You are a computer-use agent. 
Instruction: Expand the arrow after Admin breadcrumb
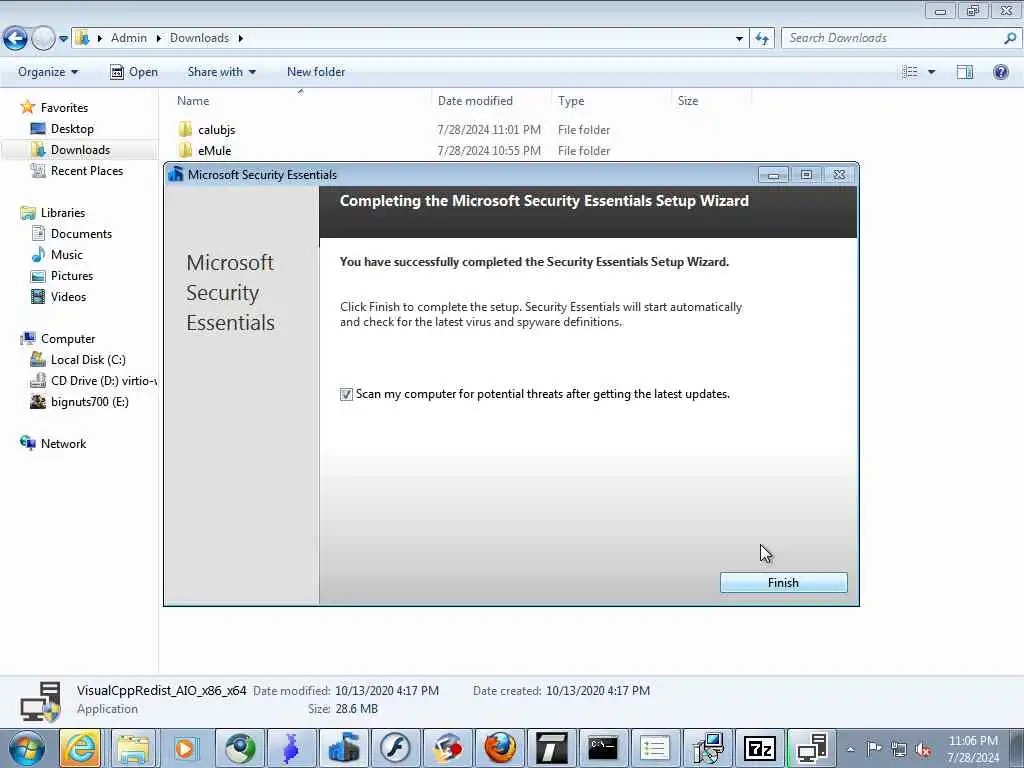click(x=158, y=38)
